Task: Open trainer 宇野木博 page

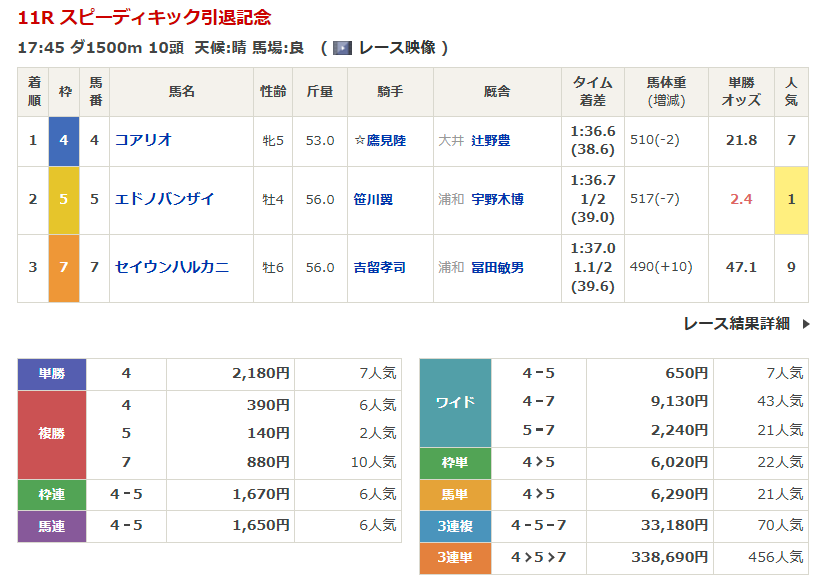Action: [497, 199]
